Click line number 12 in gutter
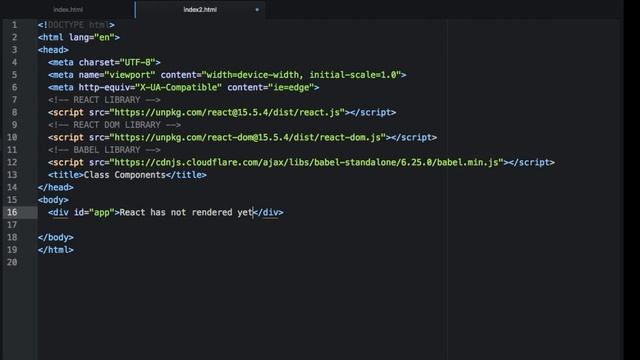This screenshot has width=640, height=360. [x=12, y=162]
